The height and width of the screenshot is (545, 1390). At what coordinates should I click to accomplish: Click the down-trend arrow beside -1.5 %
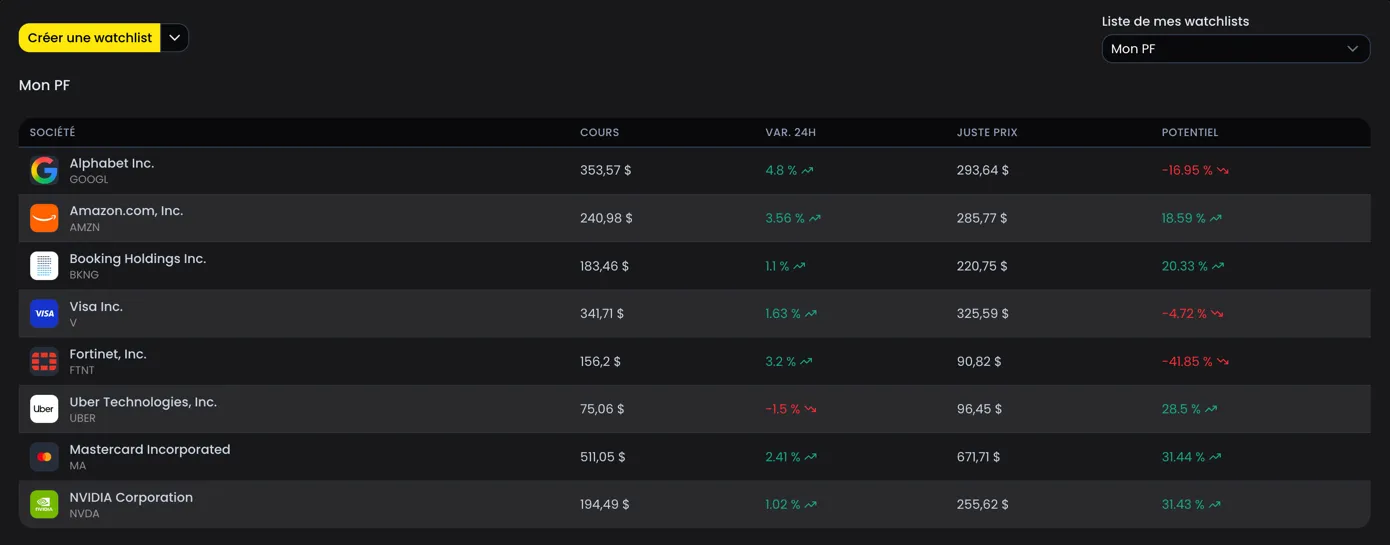811,409
